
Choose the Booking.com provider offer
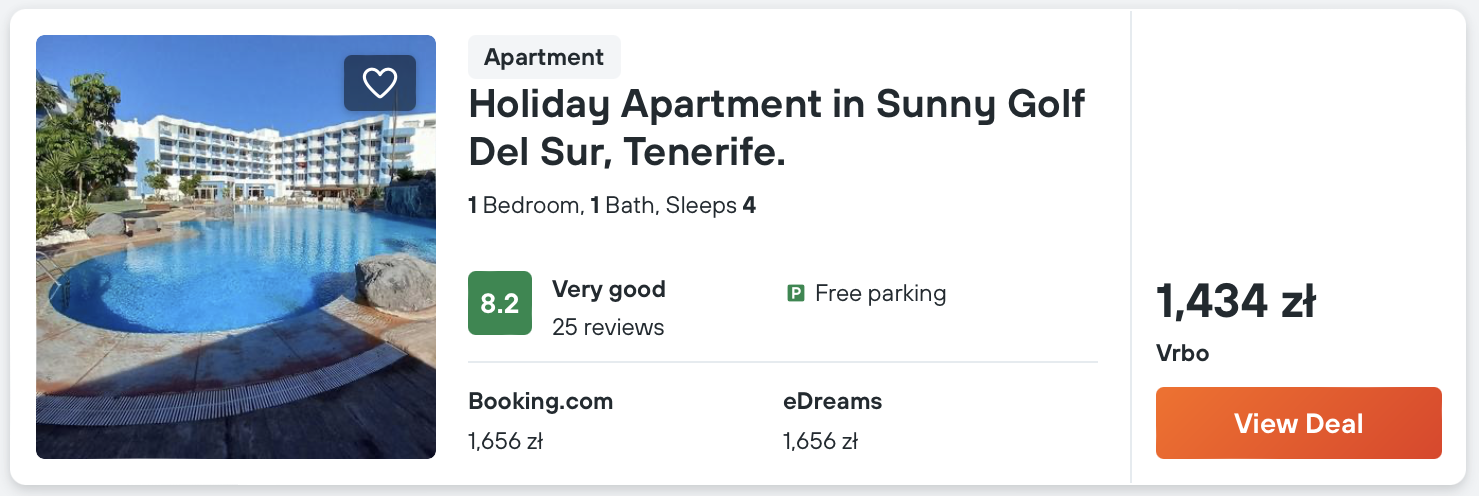coord(540,402)
